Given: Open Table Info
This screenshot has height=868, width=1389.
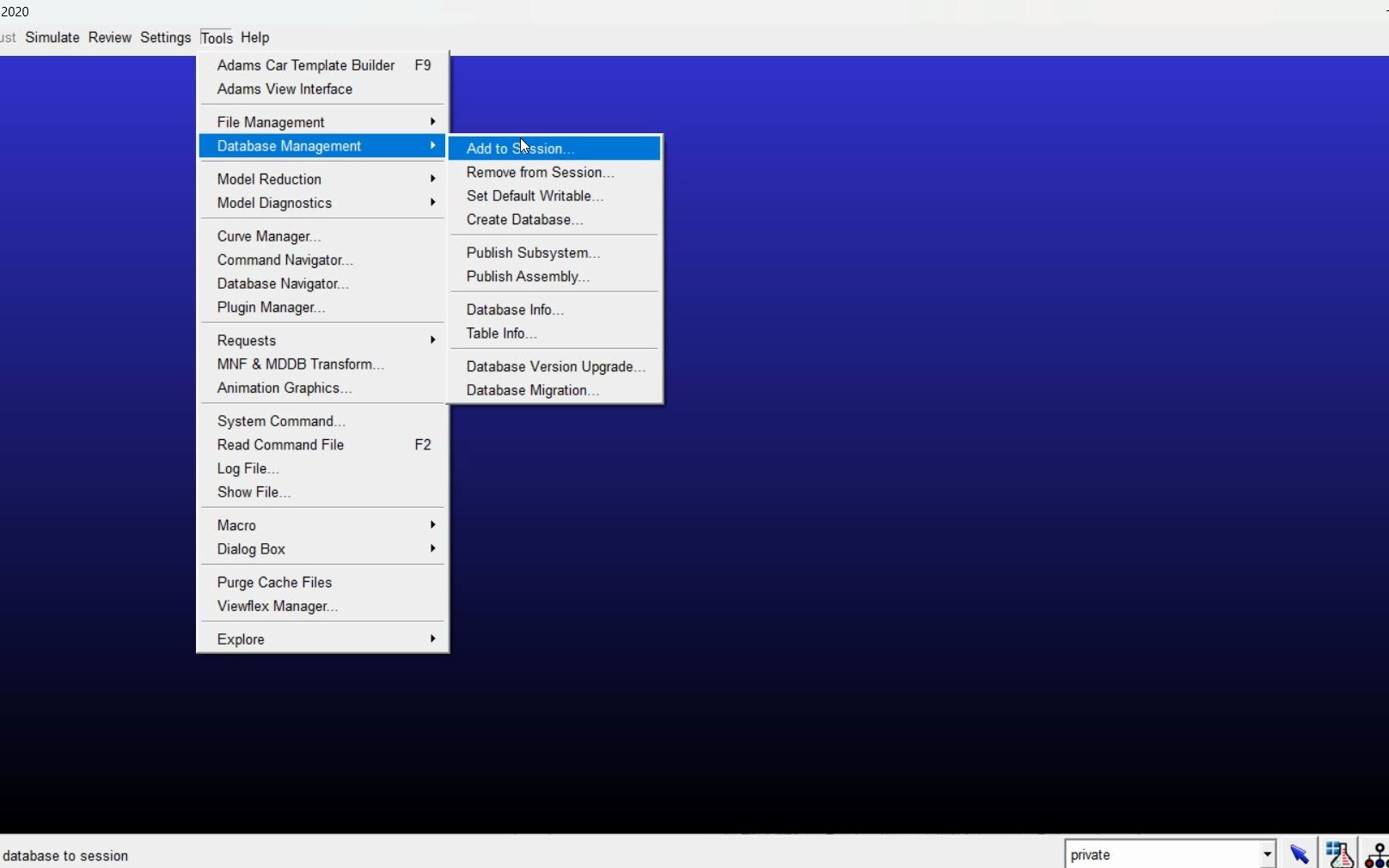Looking at the screenshot, I should [554, 333].
